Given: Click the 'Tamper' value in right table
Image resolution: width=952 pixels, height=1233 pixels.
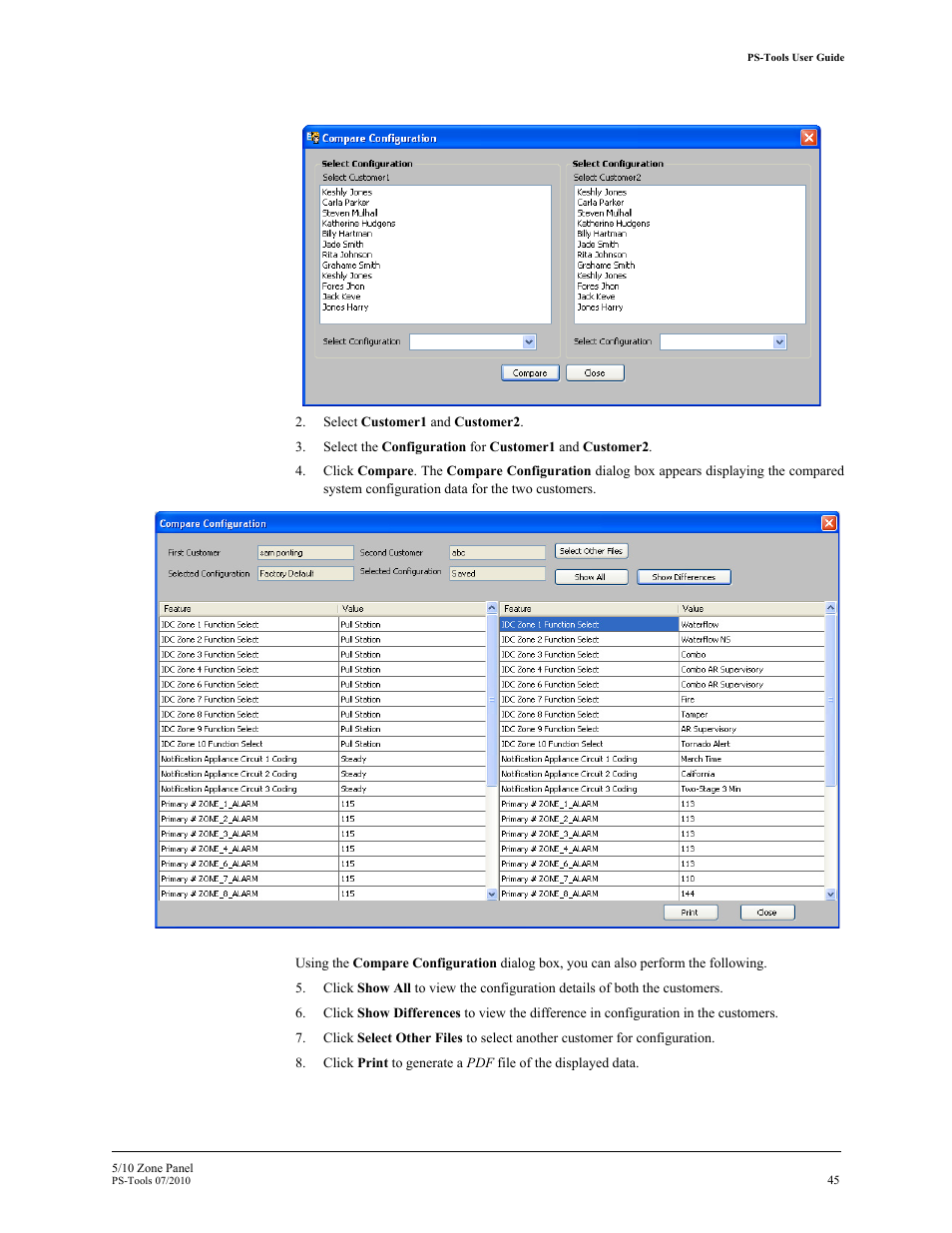Looking at the screenshot, I should (751, 714).
